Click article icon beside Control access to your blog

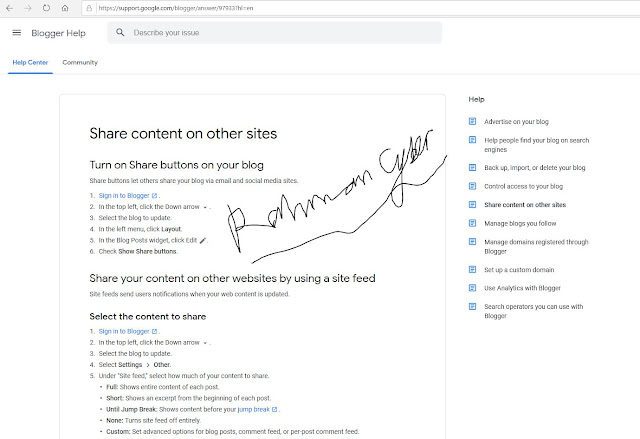point(473,186)
